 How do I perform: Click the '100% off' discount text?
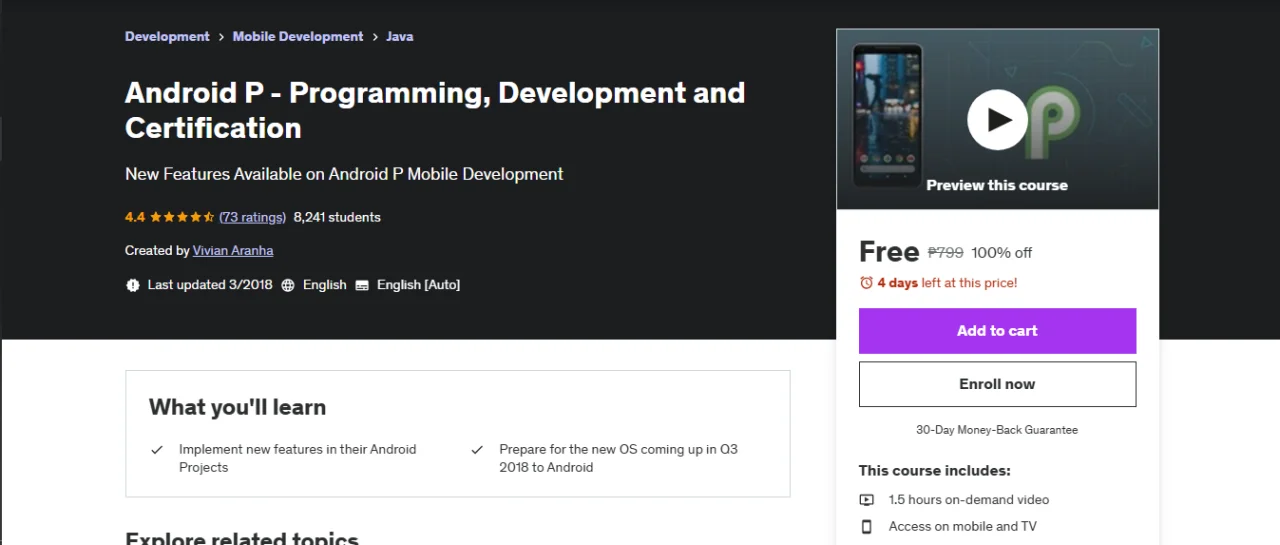tap(1002, 253)
